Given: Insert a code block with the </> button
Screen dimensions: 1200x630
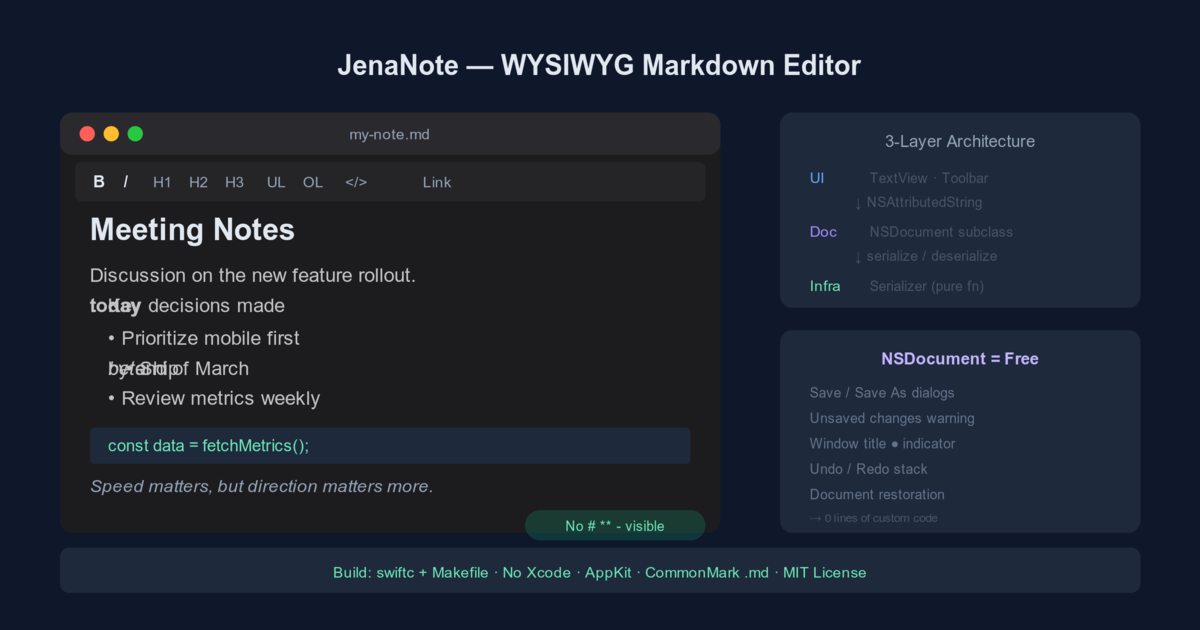Looking at the screenshot, I should click(x=356, y=182).
